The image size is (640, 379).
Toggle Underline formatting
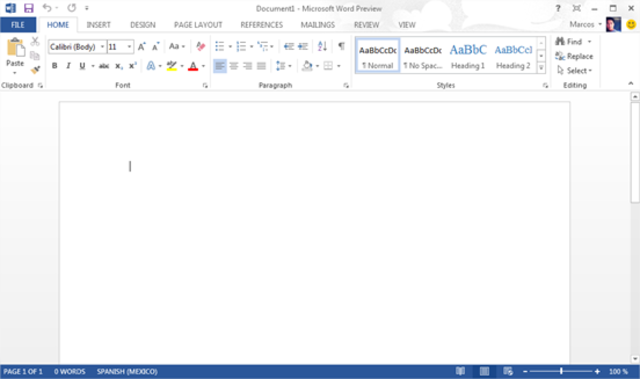tap(82, 66)
